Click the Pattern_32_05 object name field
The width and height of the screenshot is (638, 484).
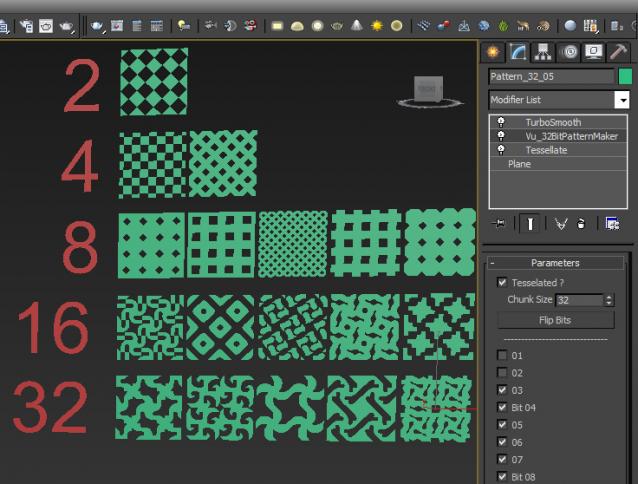tap(551, 76)
